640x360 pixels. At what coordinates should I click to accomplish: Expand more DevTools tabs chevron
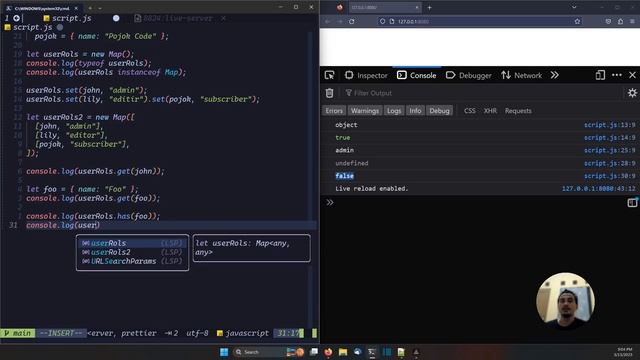pos(554,75)
